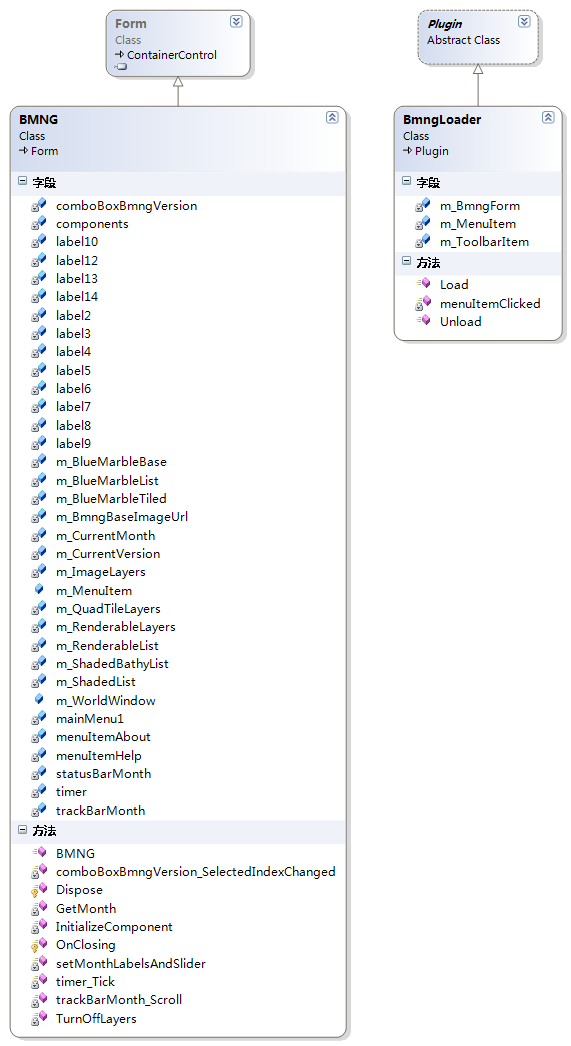The height and width of the screenshot is (1046, 571).
Task: Click the field icon beside mainMenu1
Action: pos(39,718)
